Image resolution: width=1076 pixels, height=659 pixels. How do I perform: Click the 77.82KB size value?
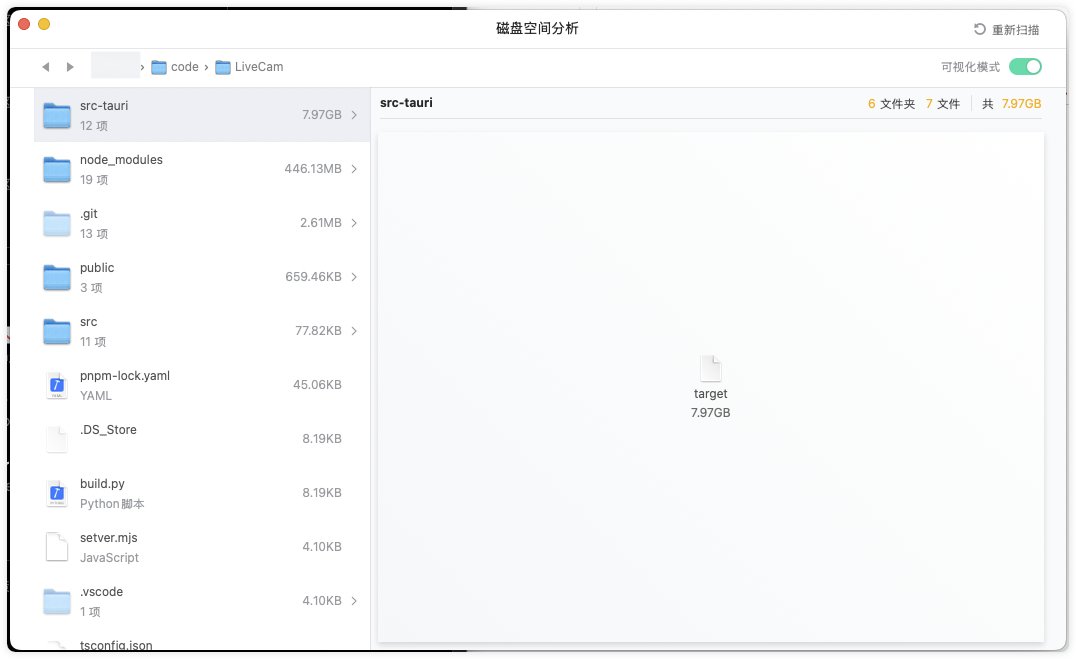(x=318, y=331)
